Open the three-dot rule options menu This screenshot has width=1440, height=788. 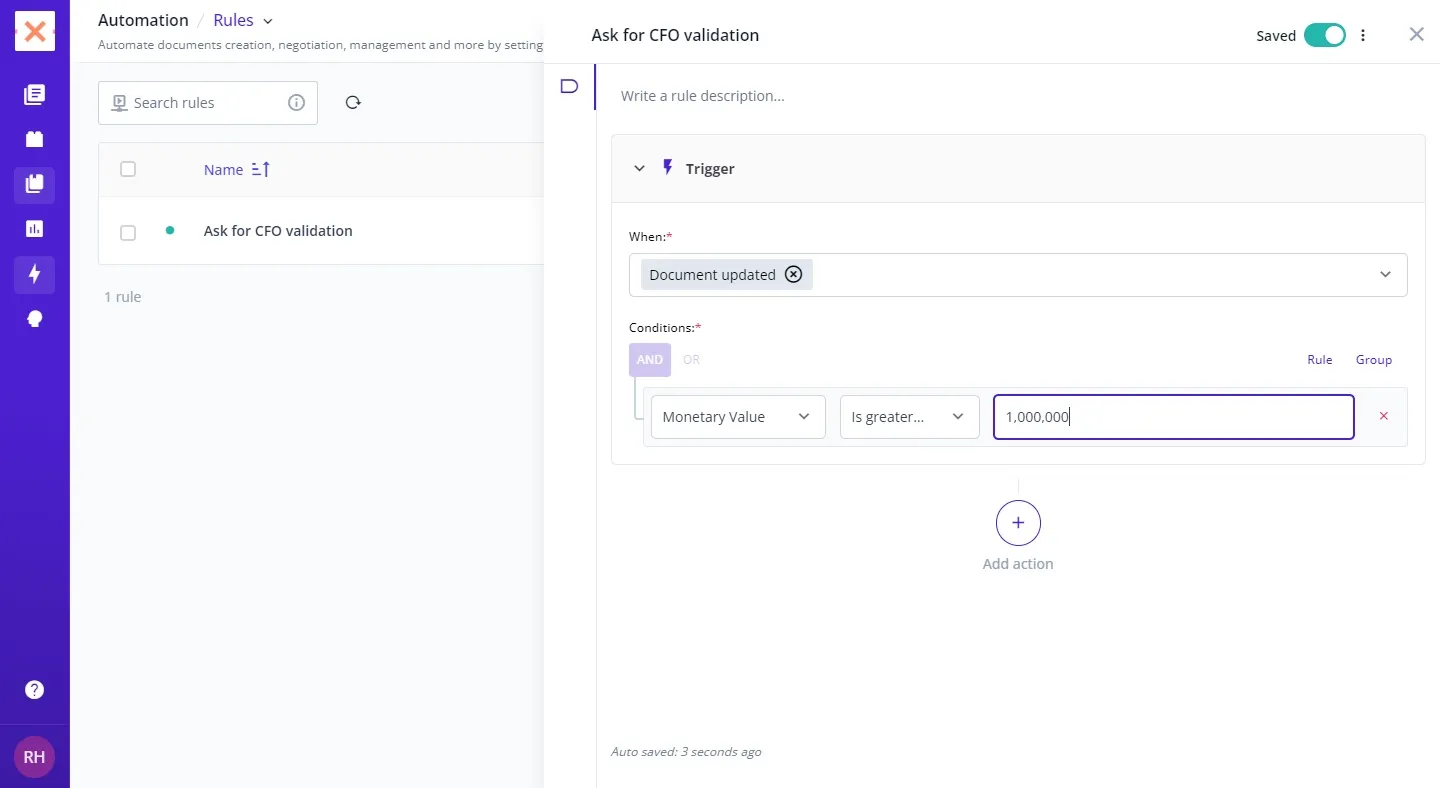click(1363, 35)
